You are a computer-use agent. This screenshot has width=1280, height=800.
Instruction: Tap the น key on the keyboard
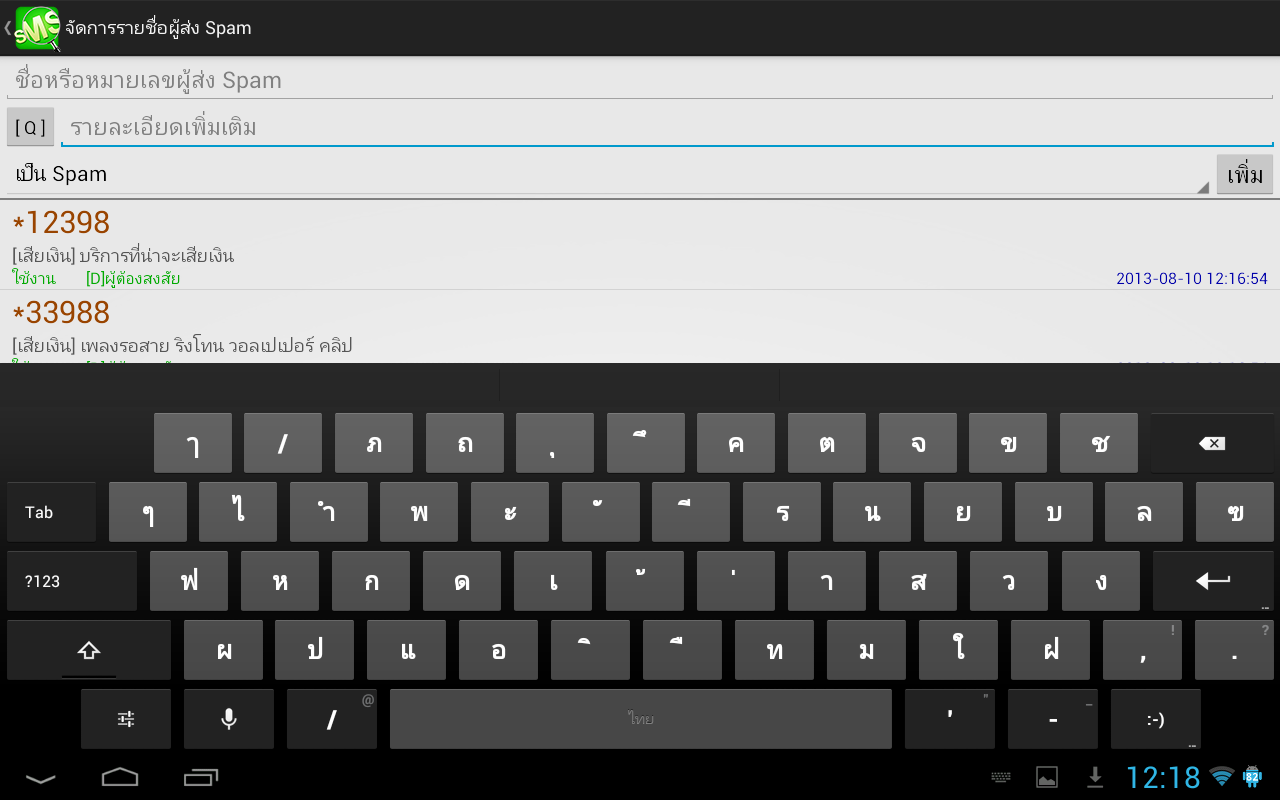tap(872, 512)
